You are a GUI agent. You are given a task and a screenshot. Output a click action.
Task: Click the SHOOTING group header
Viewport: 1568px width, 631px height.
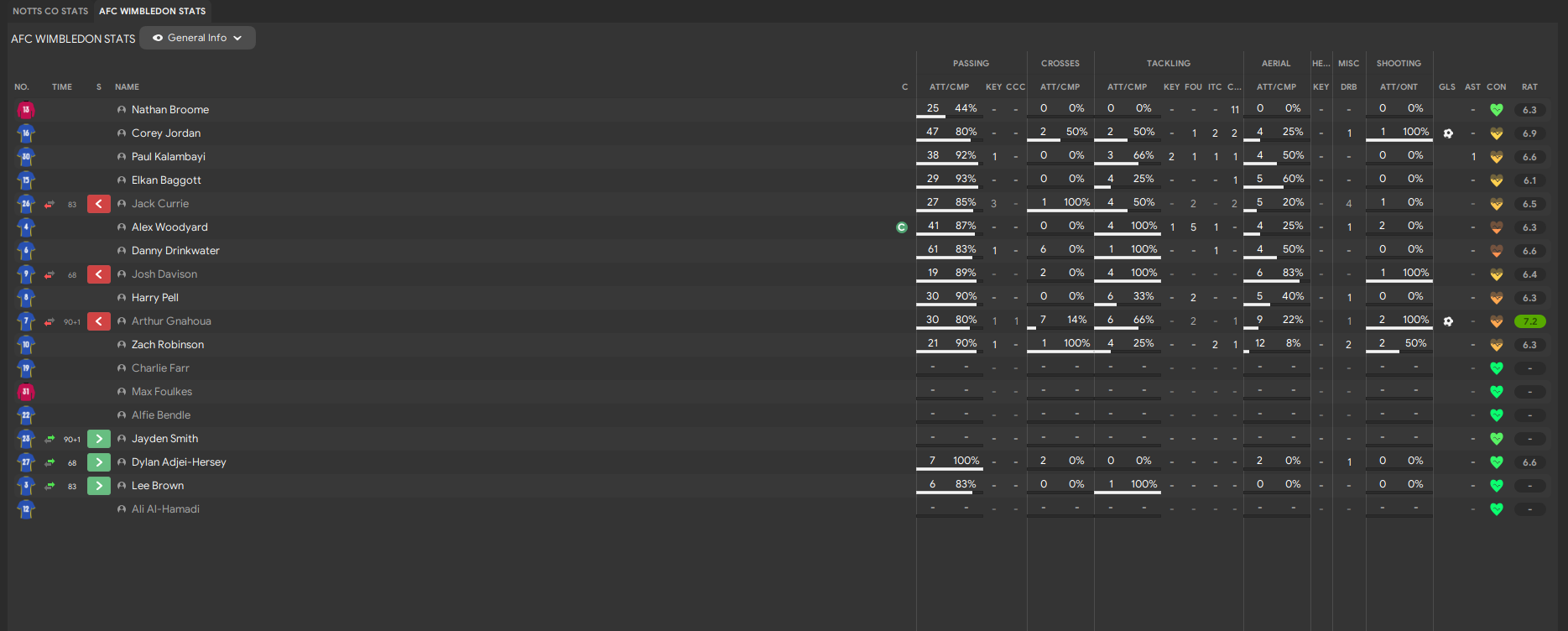coord(1399,64)
